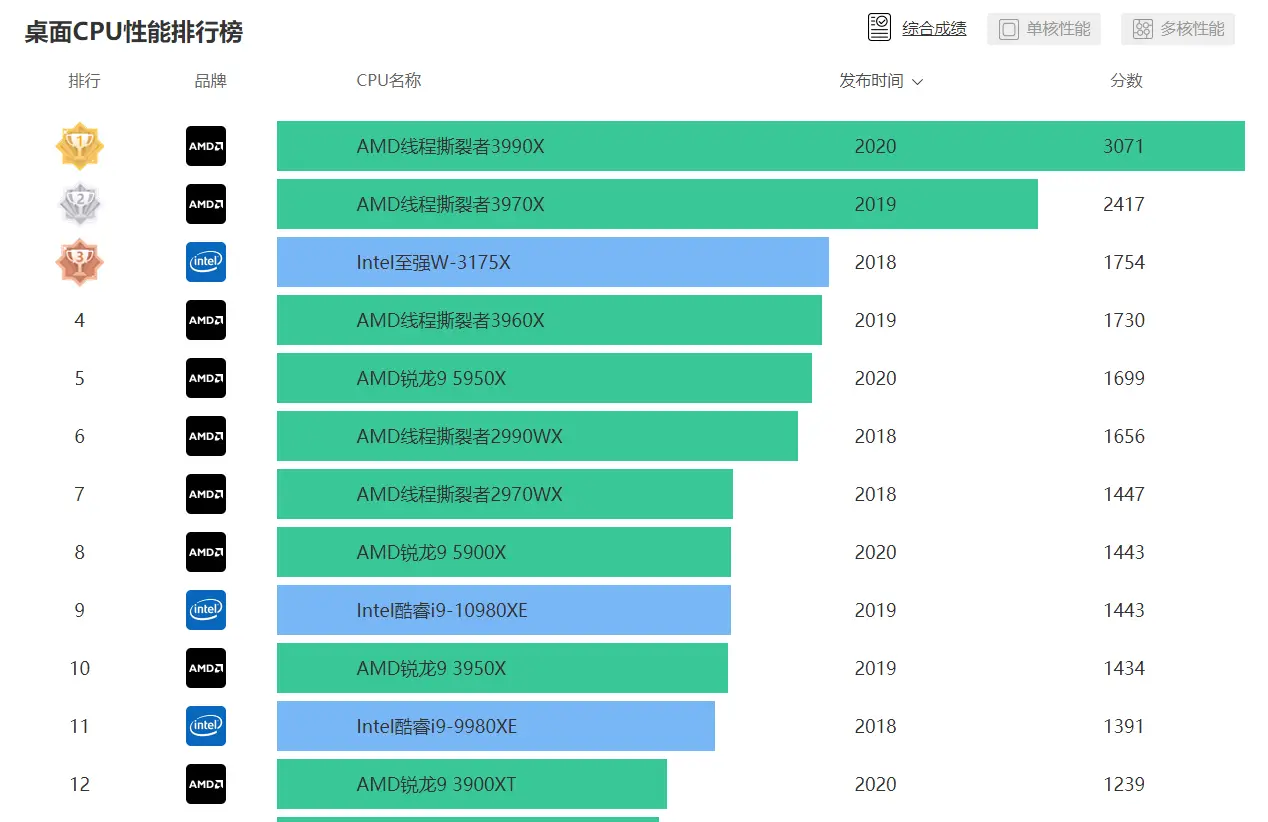Click the 排行 column header
The image size is (1268, 822).
(x=84, y=81)
